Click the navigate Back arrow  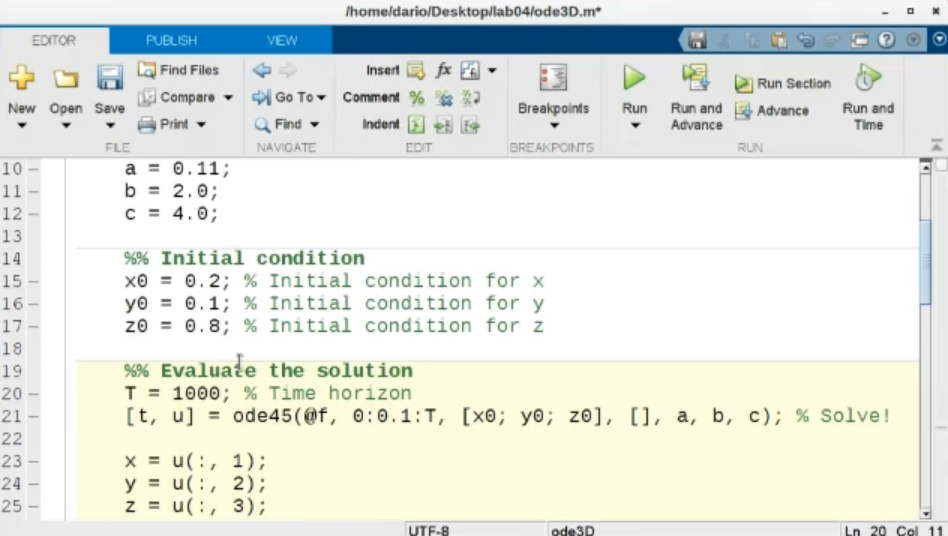click(x=262, y=70)
